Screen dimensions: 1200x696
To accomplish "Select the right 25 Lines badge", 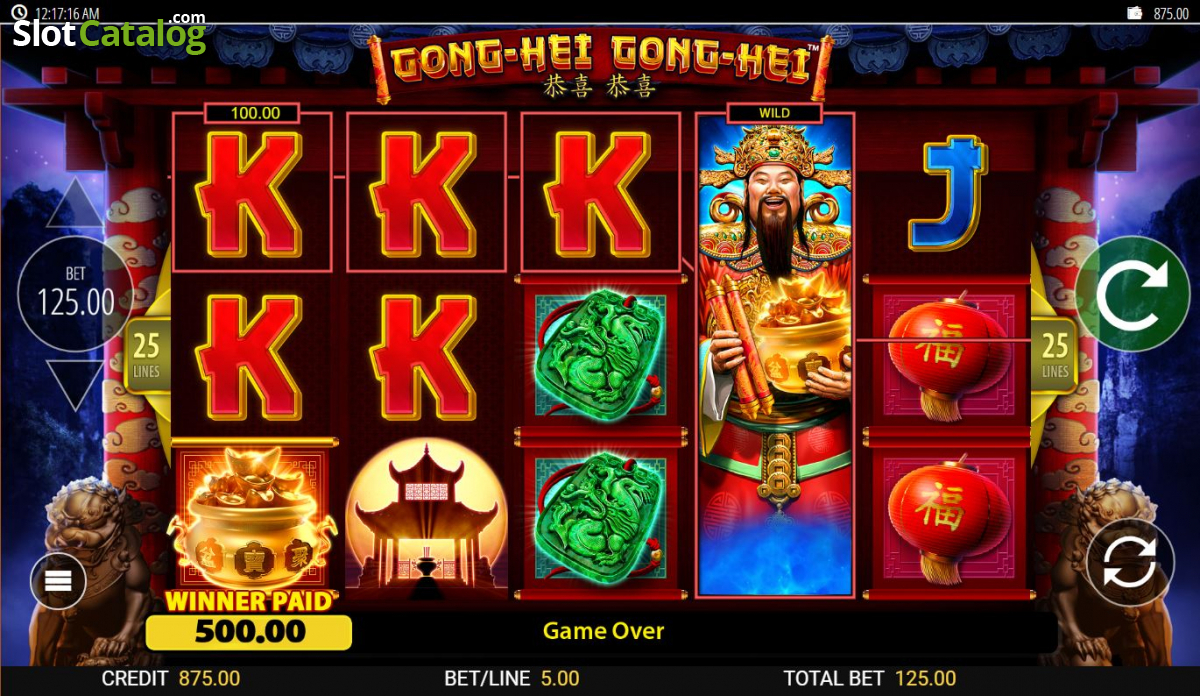I will [x=1055, y=356].
